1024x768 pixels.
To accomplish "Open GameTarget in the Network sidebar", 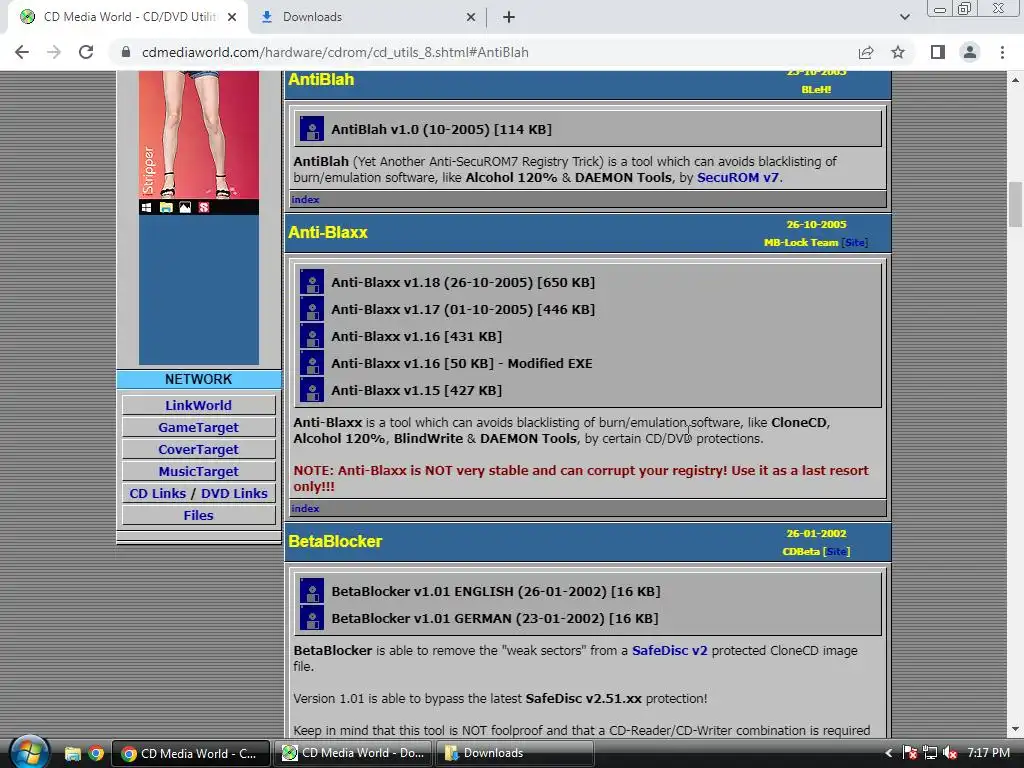I will [x=199, y=427].
